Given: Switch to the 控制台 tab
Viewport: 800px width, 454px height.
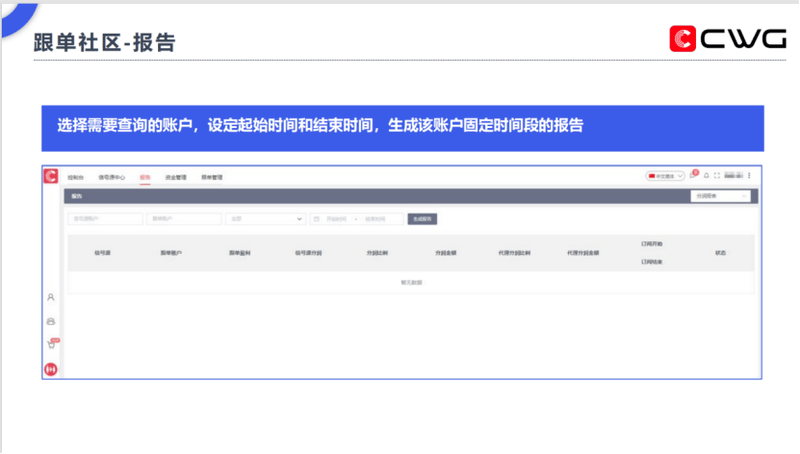Looking at the screenshot, I should tap(76, 178).
